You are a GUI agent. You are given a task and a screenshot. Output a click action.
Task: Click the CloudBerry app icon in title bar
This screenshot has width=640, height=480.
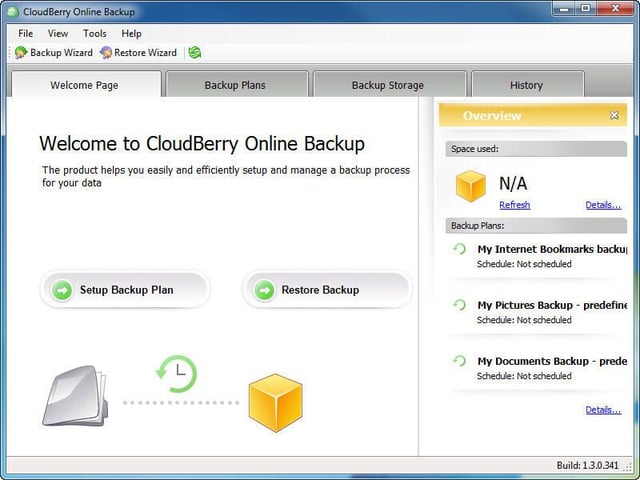tap(13, 11)
